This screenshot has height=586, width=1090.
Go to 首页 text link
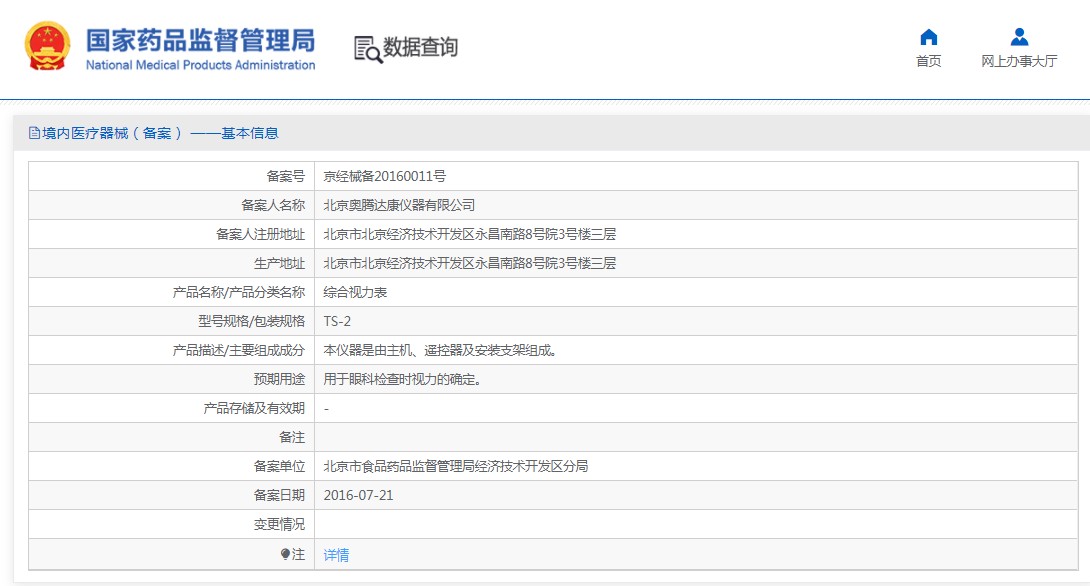click(929, 61)
